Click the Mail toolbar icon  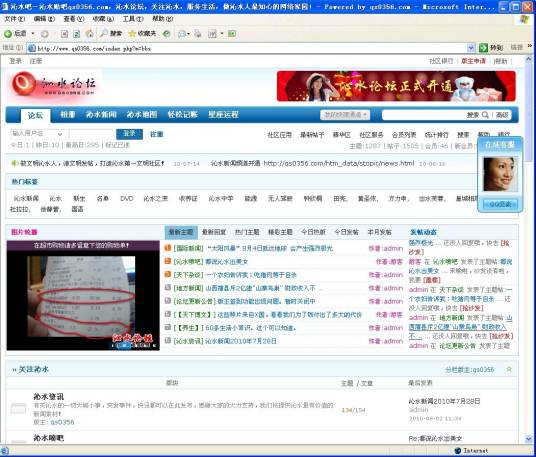pos(182,34)
